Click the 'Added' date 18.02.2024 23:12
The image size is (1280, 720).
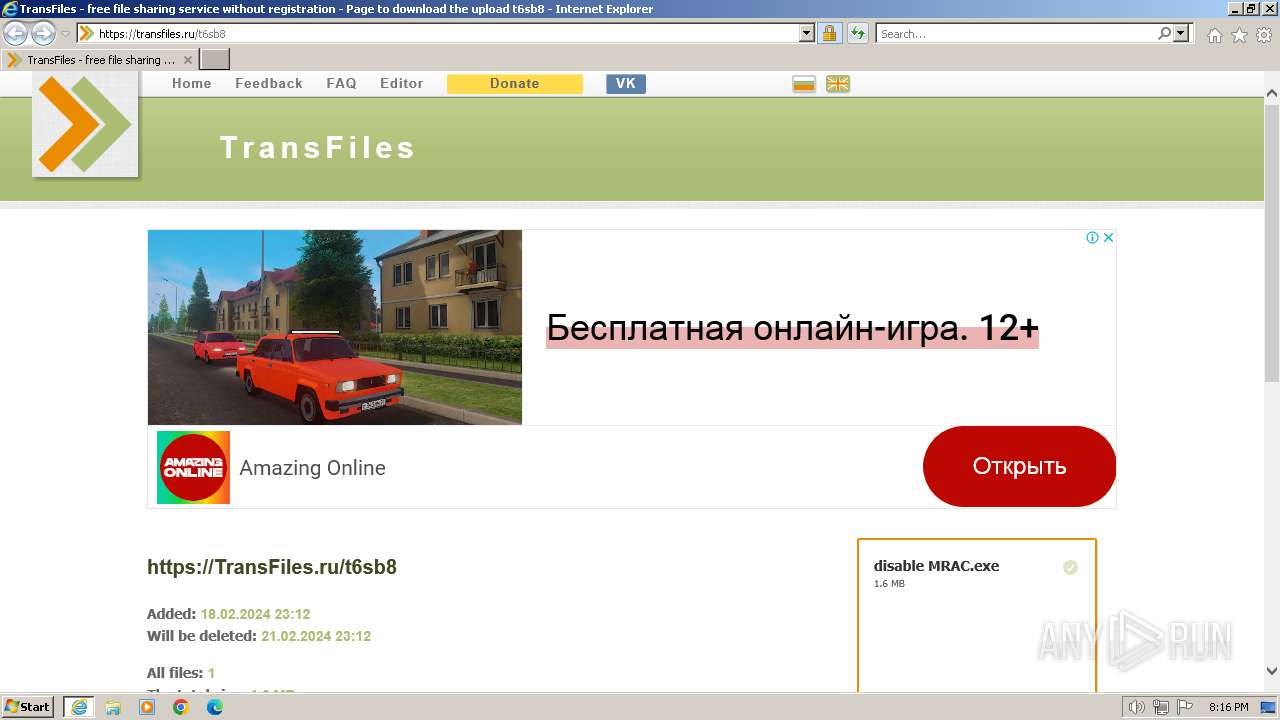[x=255, y=614]
